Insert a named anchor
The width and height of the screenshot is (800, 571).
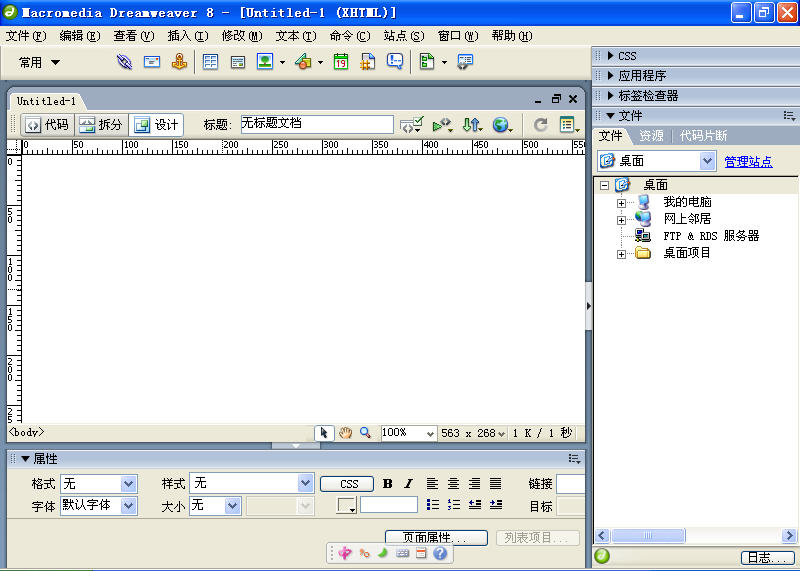click(x=179, y=62)
